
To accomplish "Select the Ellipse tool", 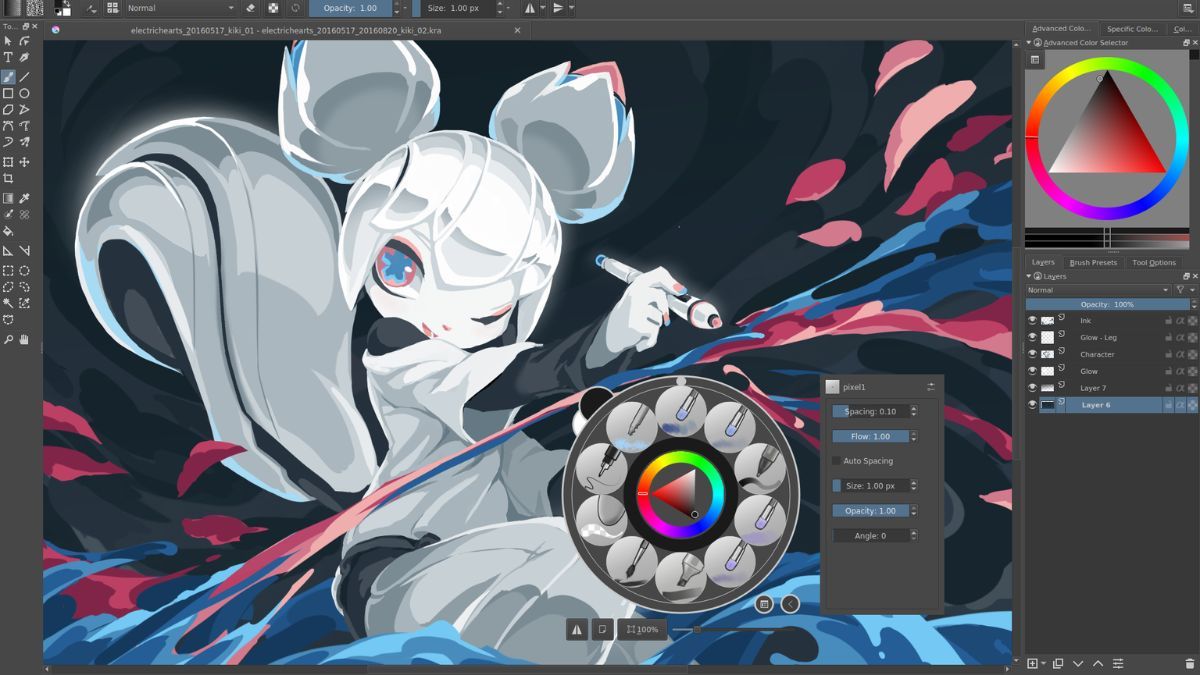I will tap(22, 92).
